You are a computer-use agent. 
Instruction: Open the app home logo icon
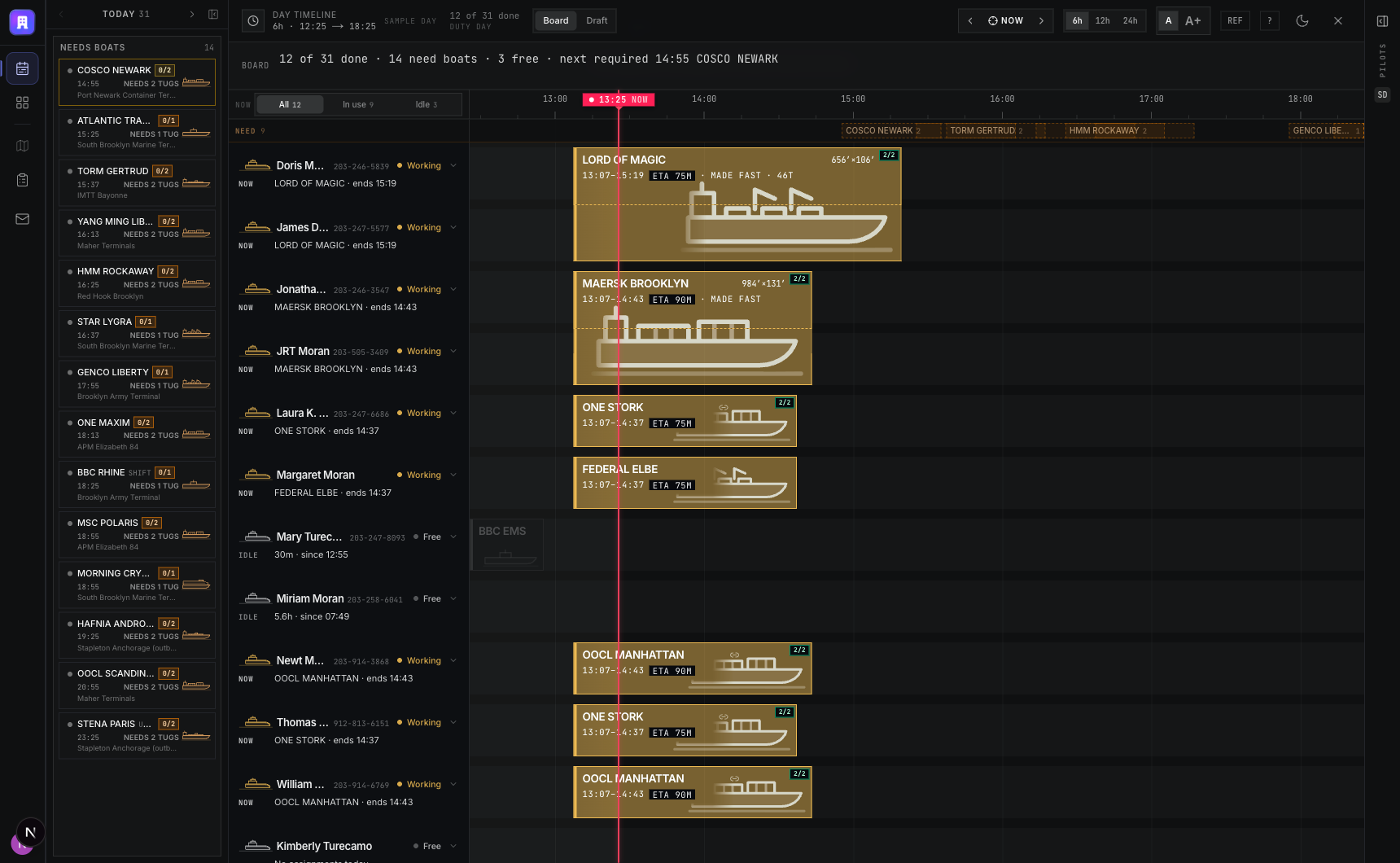(22, 22)
